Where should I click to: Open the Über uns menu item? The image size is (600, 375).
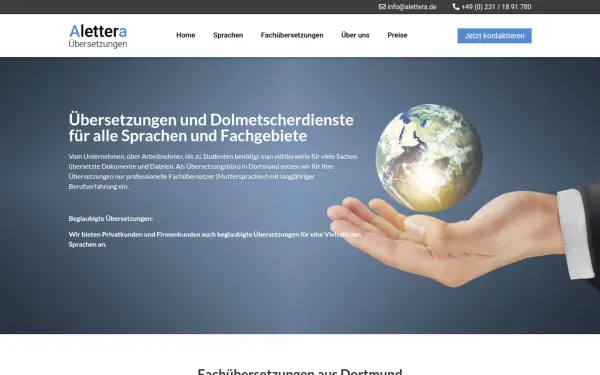[x=355, y=35]
